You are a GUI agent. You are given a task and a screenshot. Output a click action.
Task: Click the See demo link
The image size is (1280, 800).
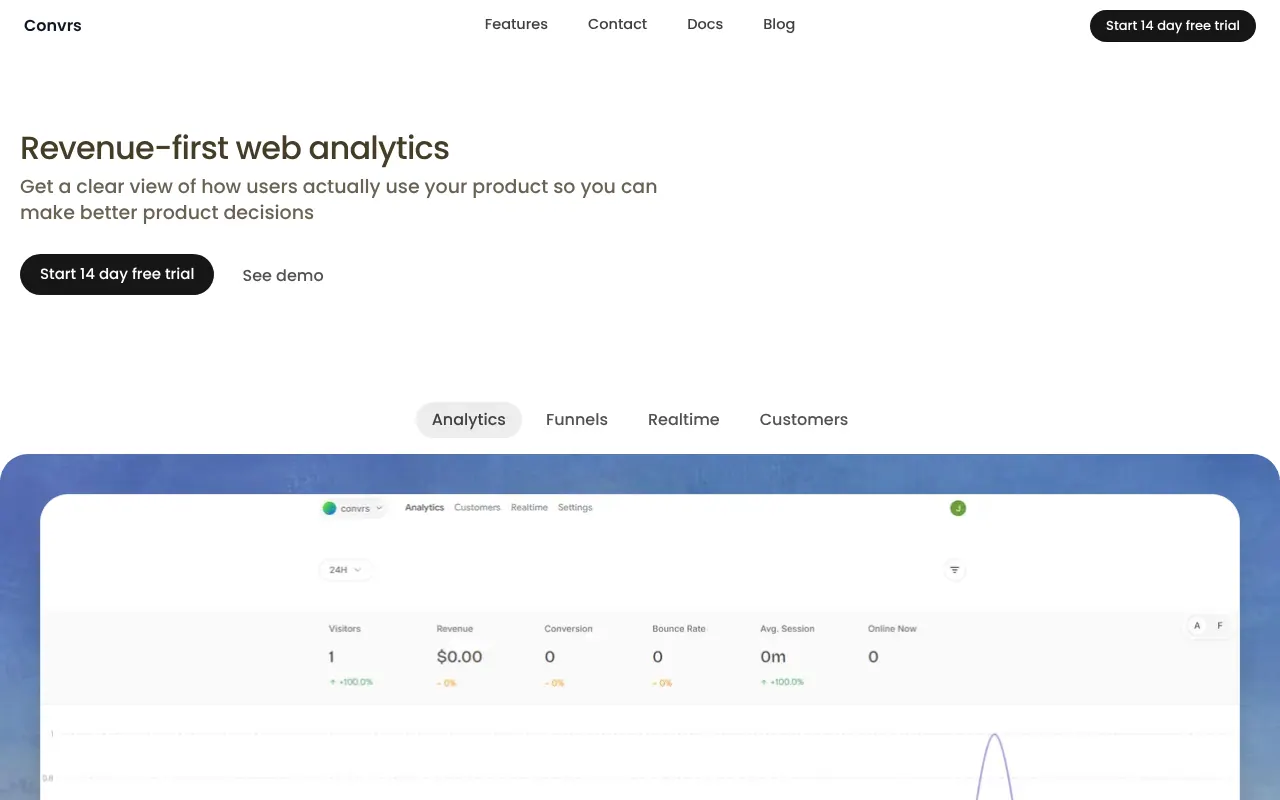(x=283, y=275)
